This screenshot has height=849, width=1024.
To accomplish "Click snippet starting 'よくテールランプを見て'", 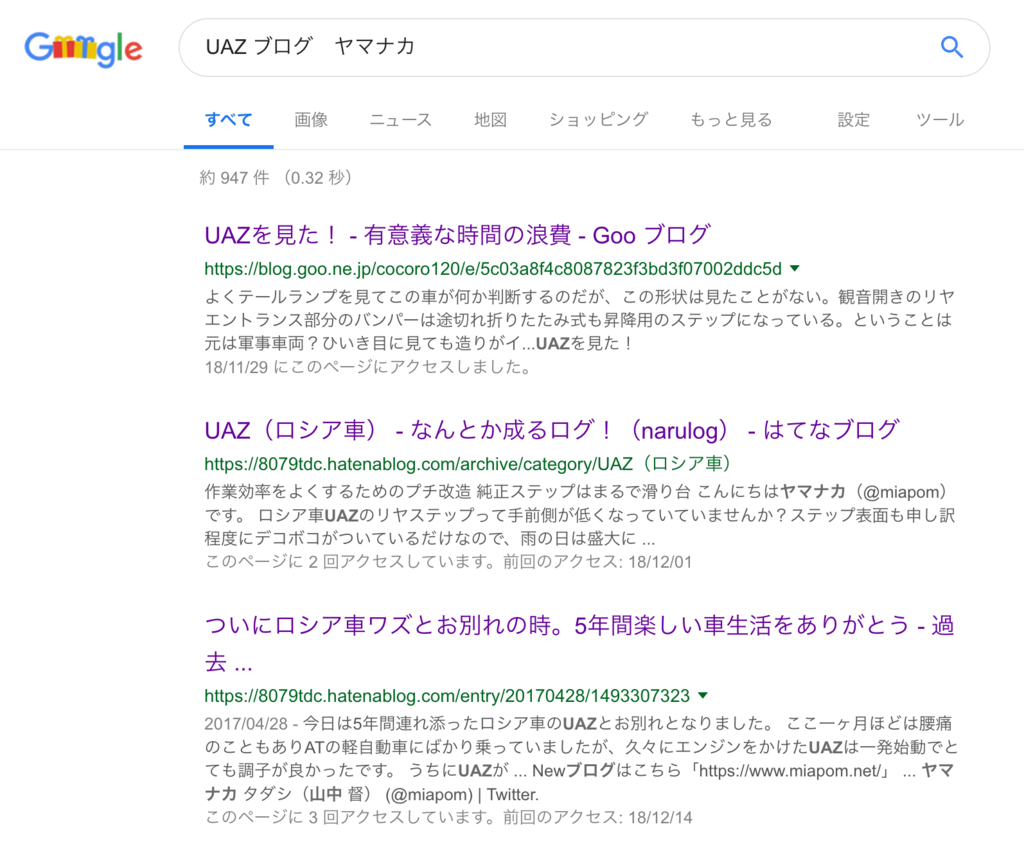I will [x=580, y=320].
